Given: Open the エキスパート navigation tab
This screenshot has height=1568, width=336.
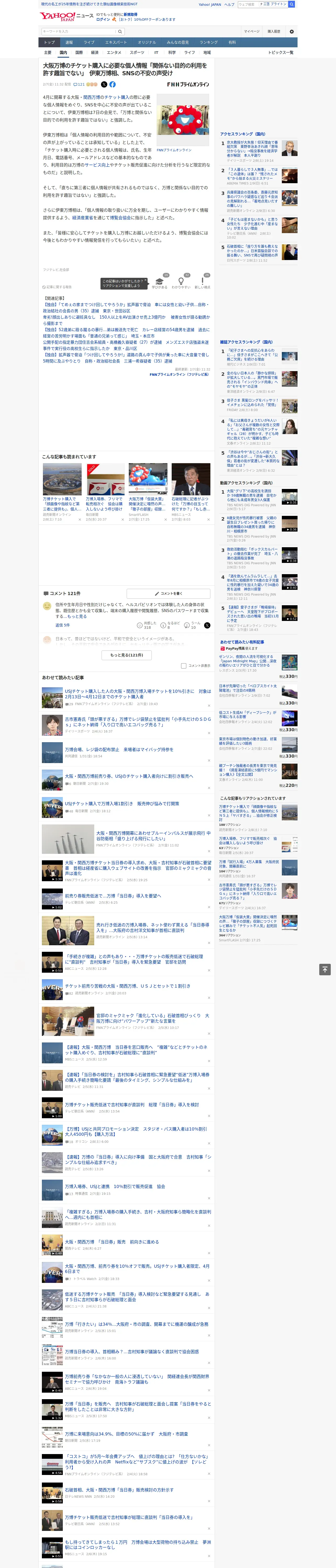Looking at the screenshot, I should click(x=116, y=43).
